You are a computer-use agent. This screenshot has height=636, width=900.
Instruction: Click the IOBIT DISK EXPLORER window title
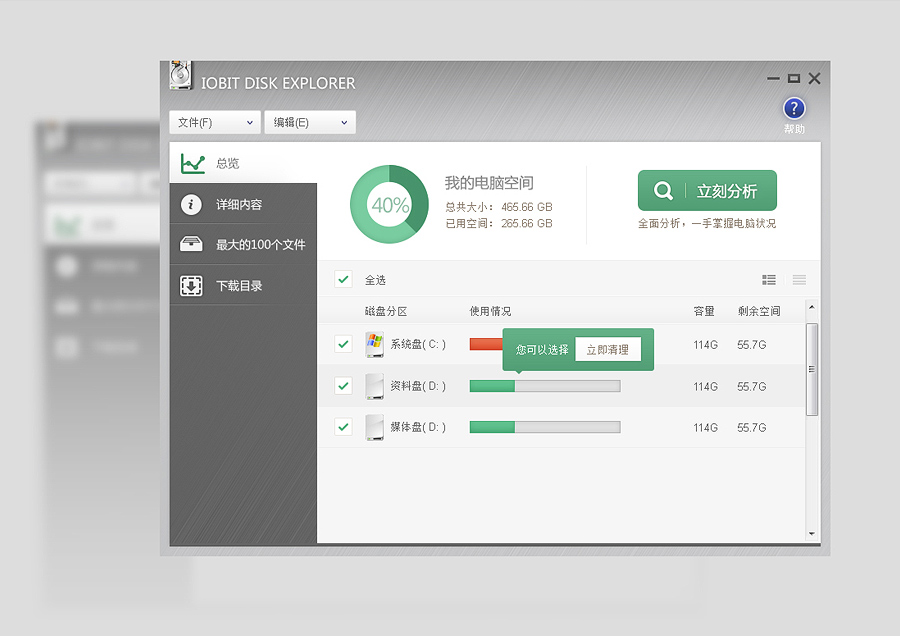(278, 84)
